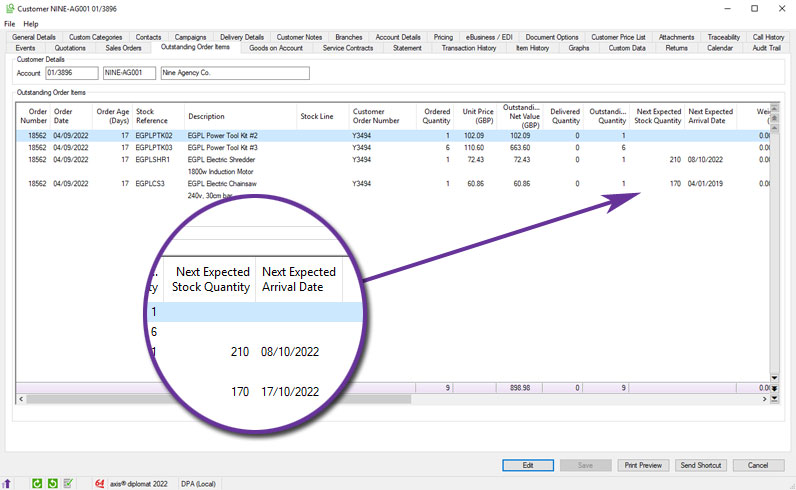This screenshot has height=490, width=796.
Task: Open the eBusiness / EDI tab
Action: point(489,37)
